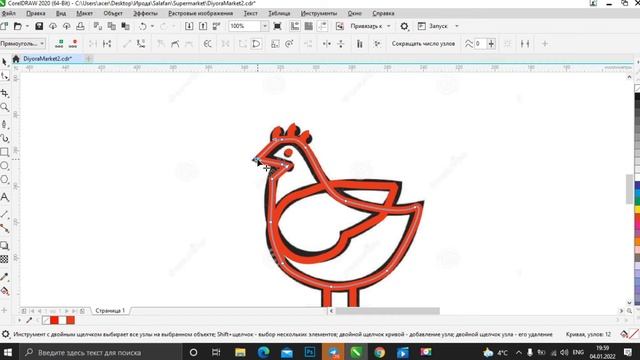Image resolution: width=640 pixels, height=360 pixels.
Task: Select the Pick tool in toolbox
Action: (4, 62)
